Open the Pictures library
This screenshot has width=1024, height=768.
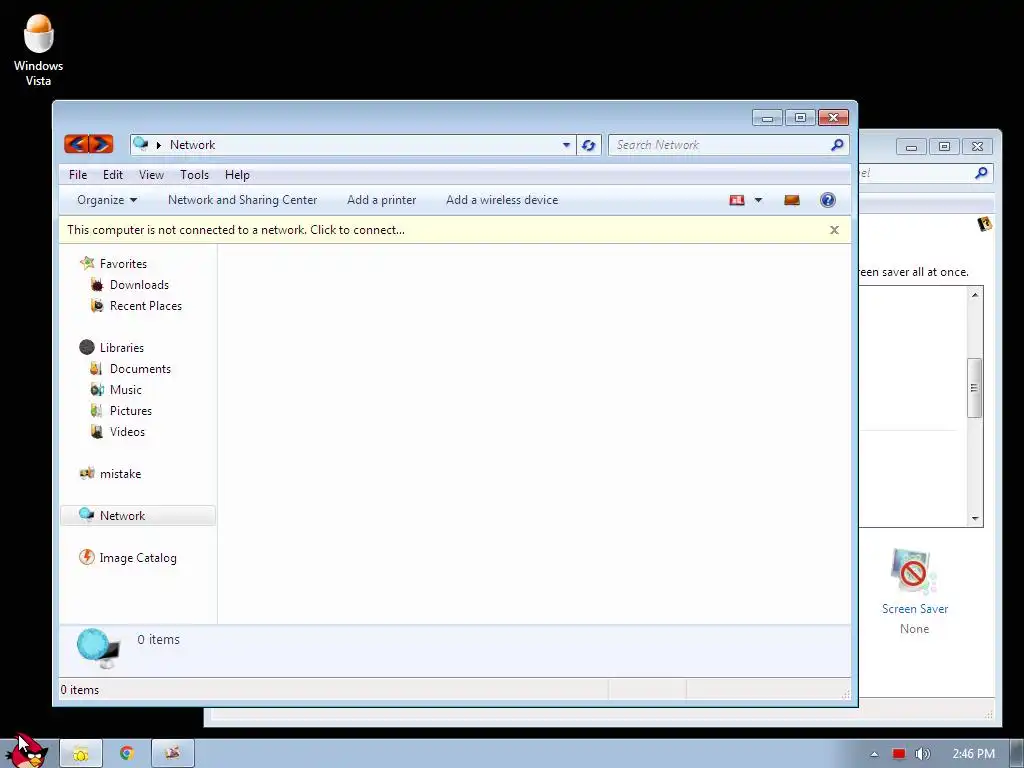coord(131,411)
